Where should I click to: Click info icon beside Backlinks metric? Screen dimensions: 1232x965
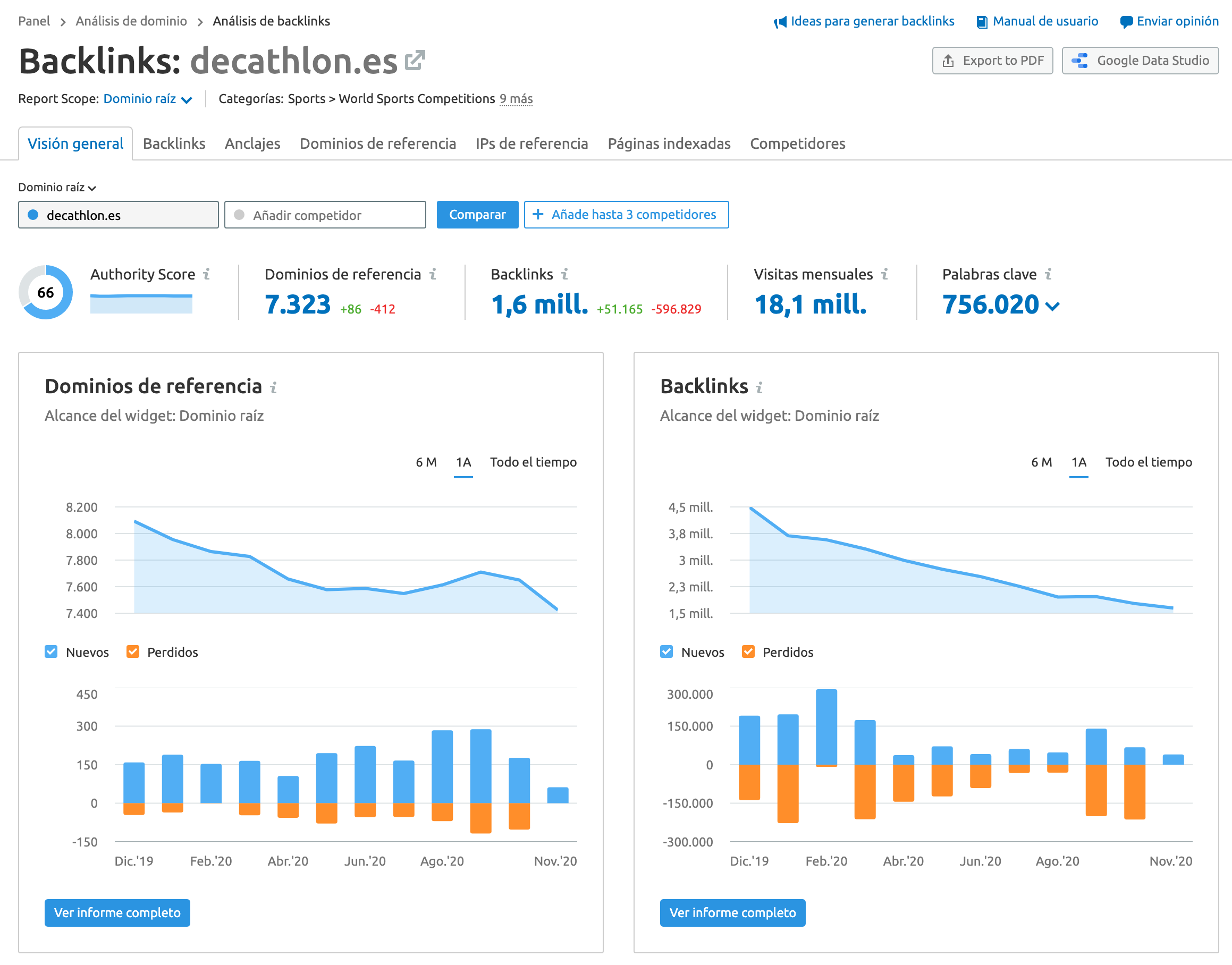[564, 274]
